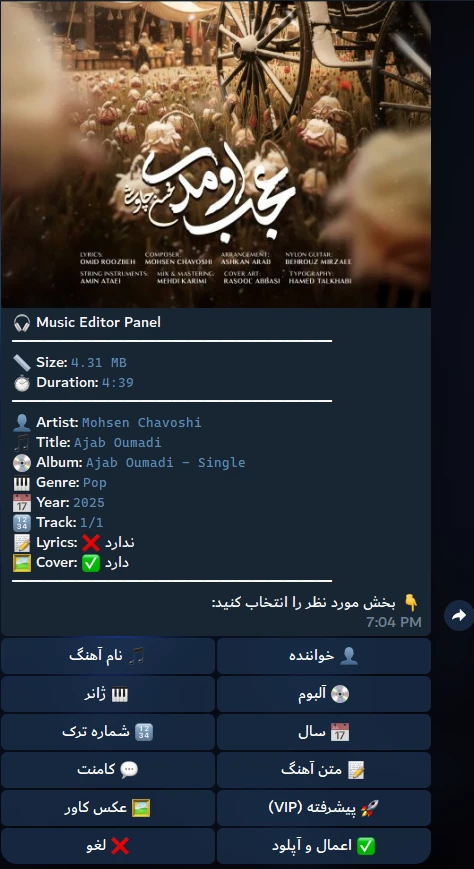
Task: Select the file size value 4.31 MB
Action: pos(99,362)
